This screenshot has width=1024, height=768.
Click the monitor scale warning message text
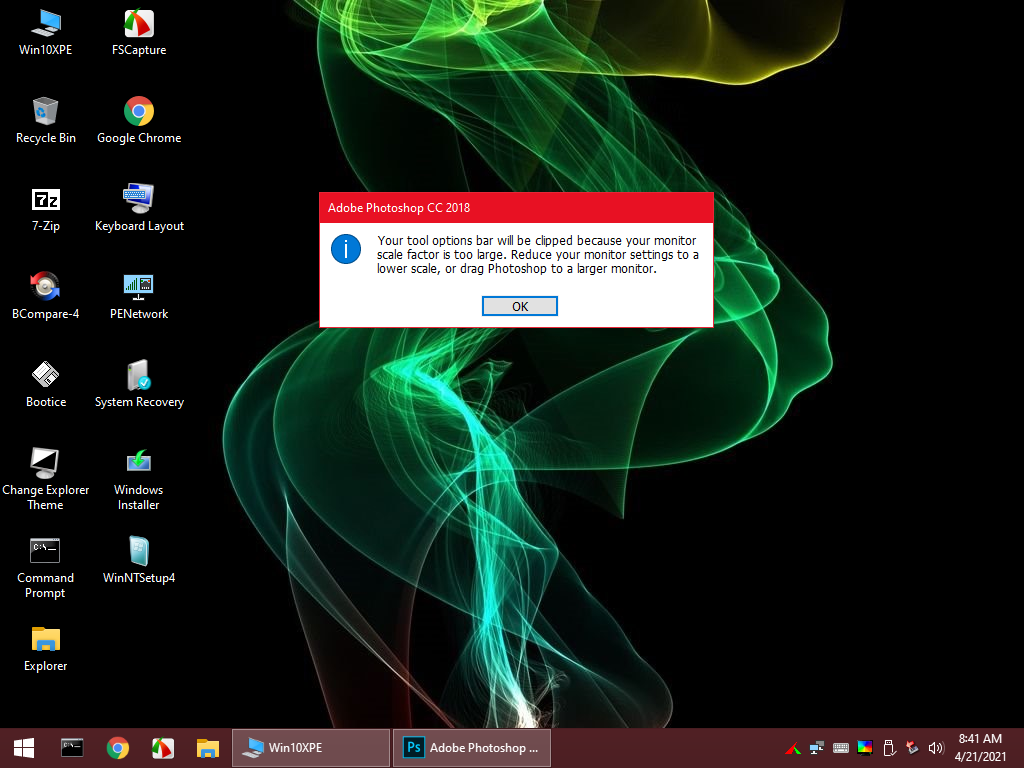pyautogui.click(x=537, y=255)
